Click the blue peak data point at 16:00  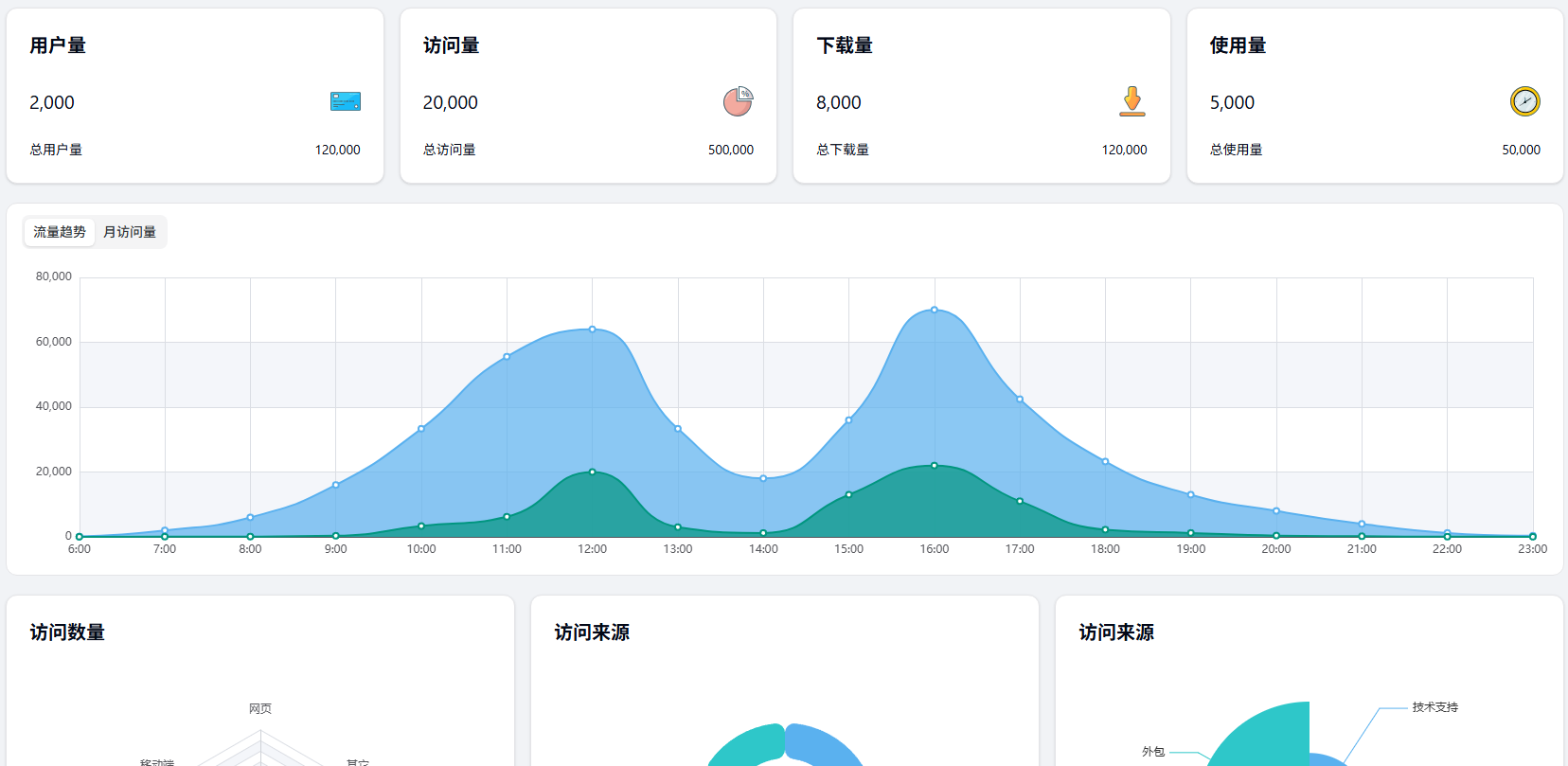(x=935, y=310)
